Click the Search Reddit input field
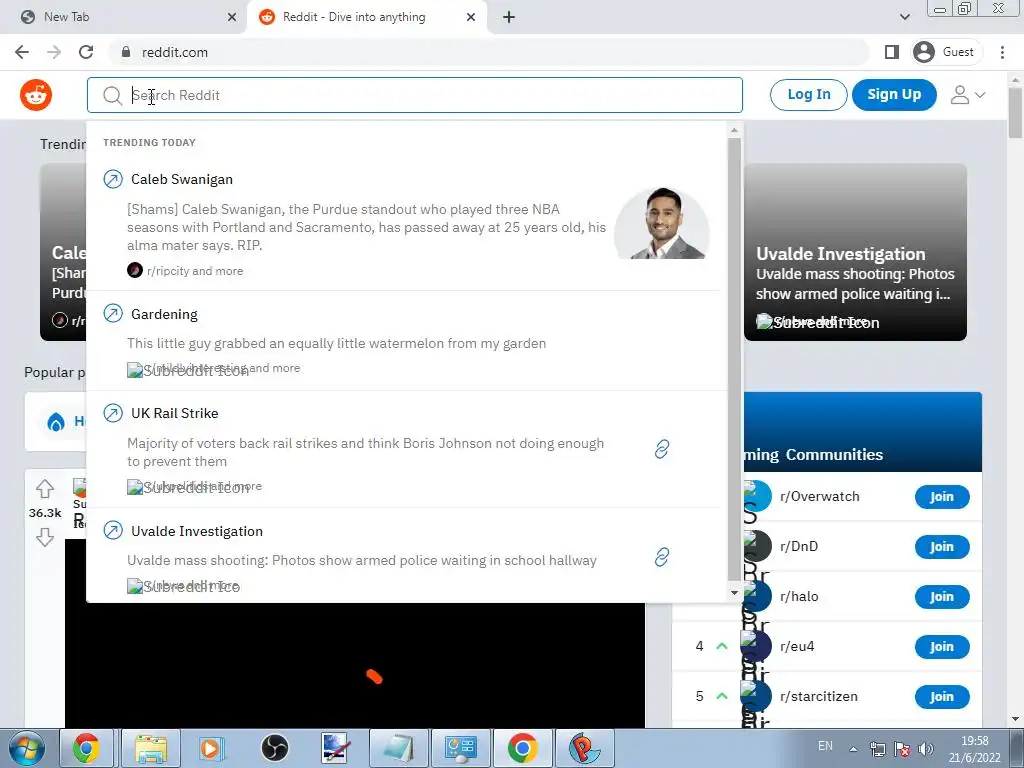 [415, 95]
